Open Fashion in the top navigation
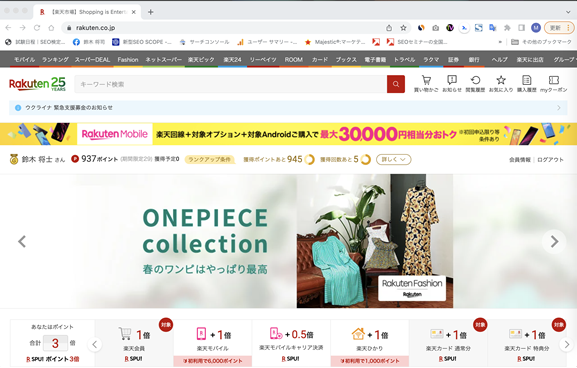 (128, 59)
